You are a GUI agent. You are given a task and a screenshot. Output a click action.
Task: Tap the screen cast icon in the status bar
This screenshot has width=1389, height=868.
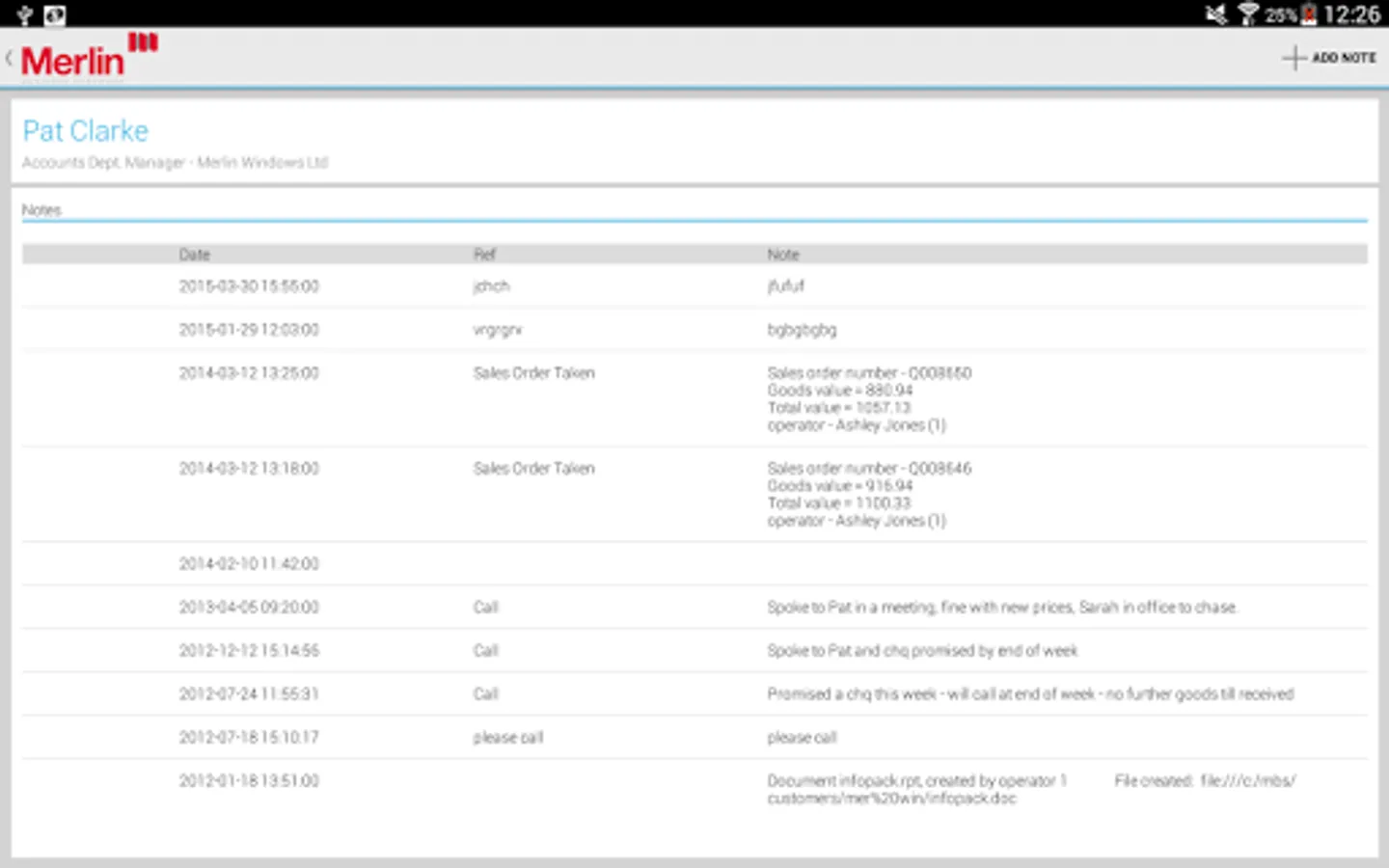(x=55, y=15)
